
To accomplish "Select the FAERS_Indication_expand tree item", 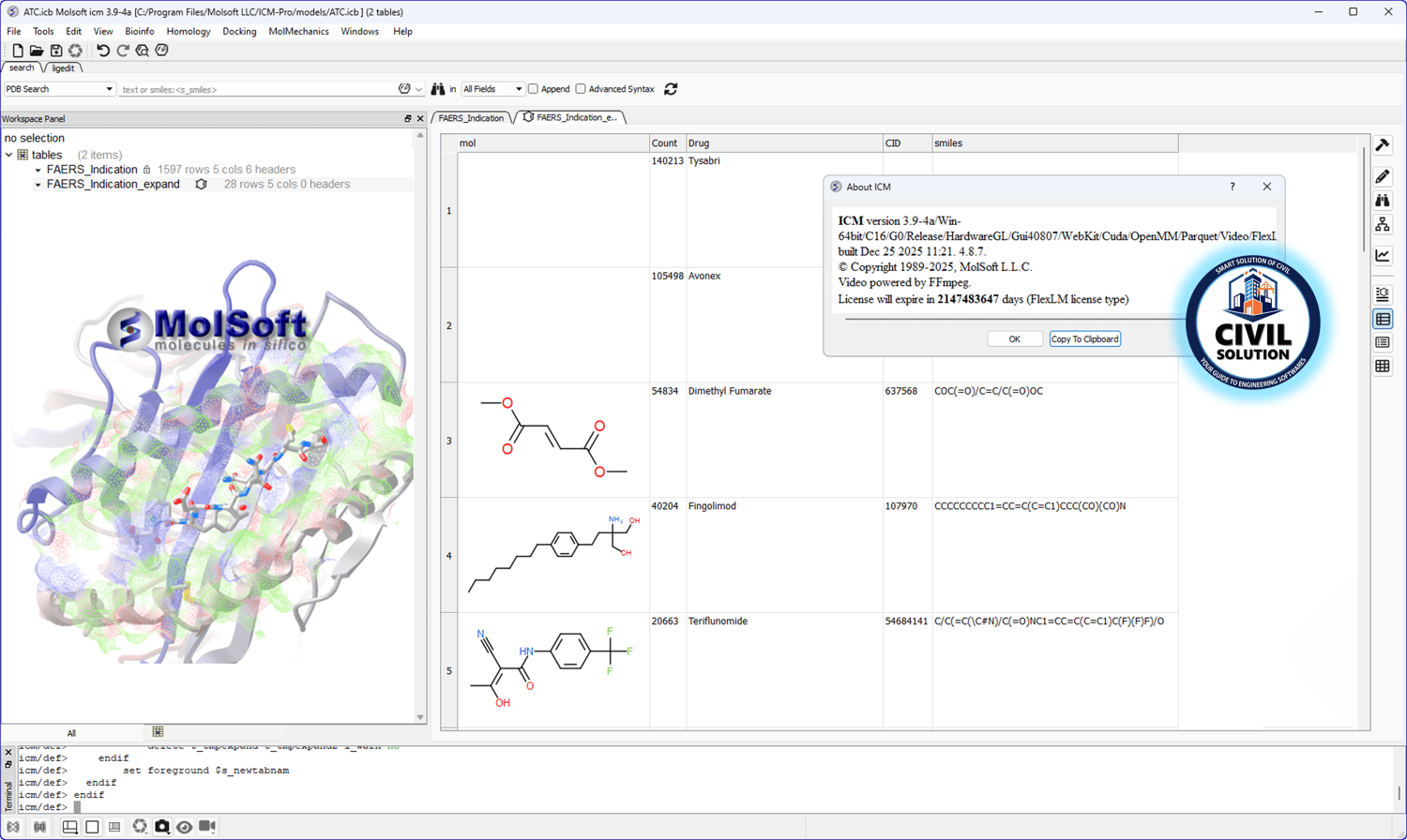I will [x=113, y=185].
